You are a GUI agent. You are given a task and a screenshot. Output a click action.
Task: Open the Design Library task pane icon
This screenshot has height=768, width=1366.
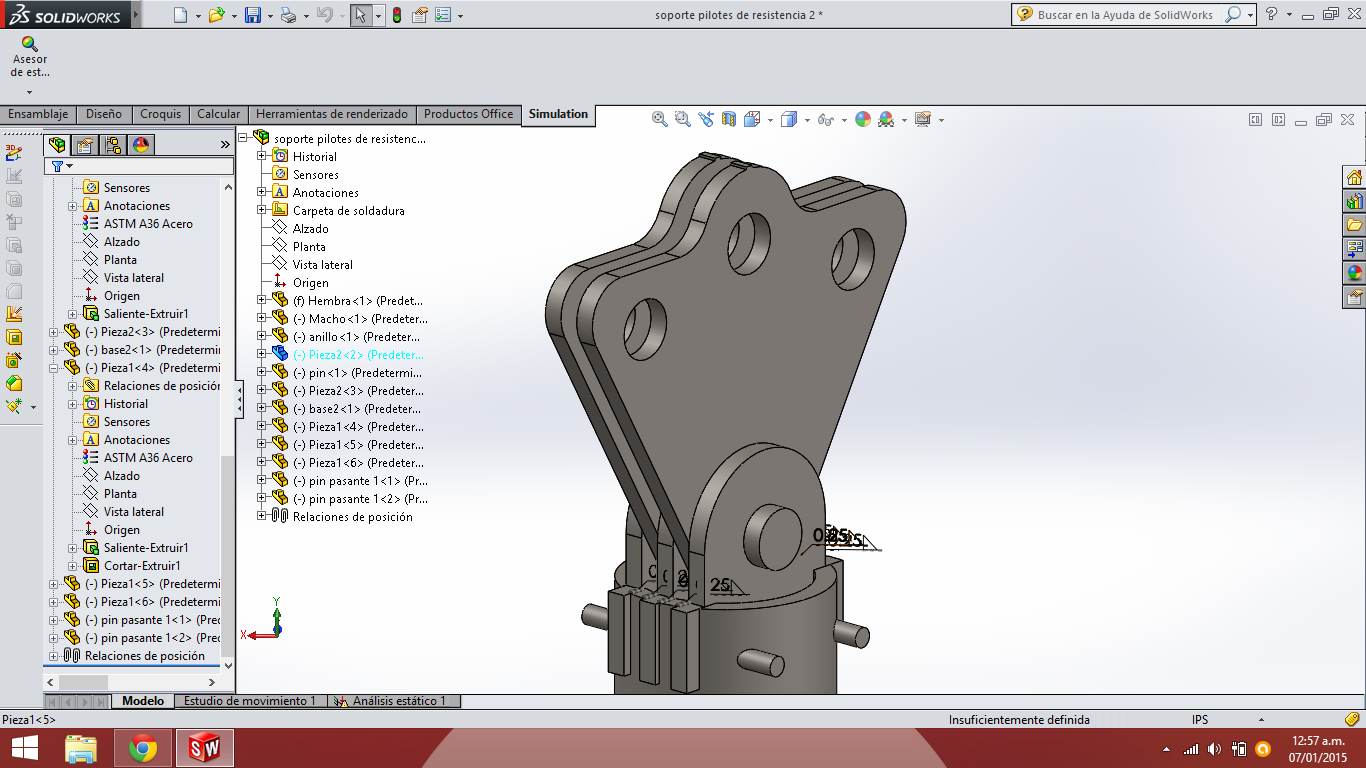click(1354, 201)
